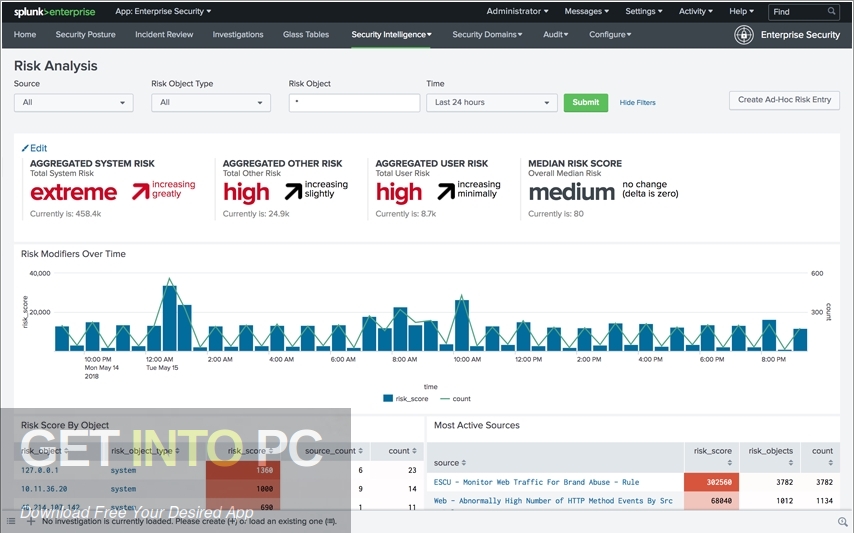Open the Investigations tab
The width and height of the screenshot is (854, 533).
coord(238,34)
